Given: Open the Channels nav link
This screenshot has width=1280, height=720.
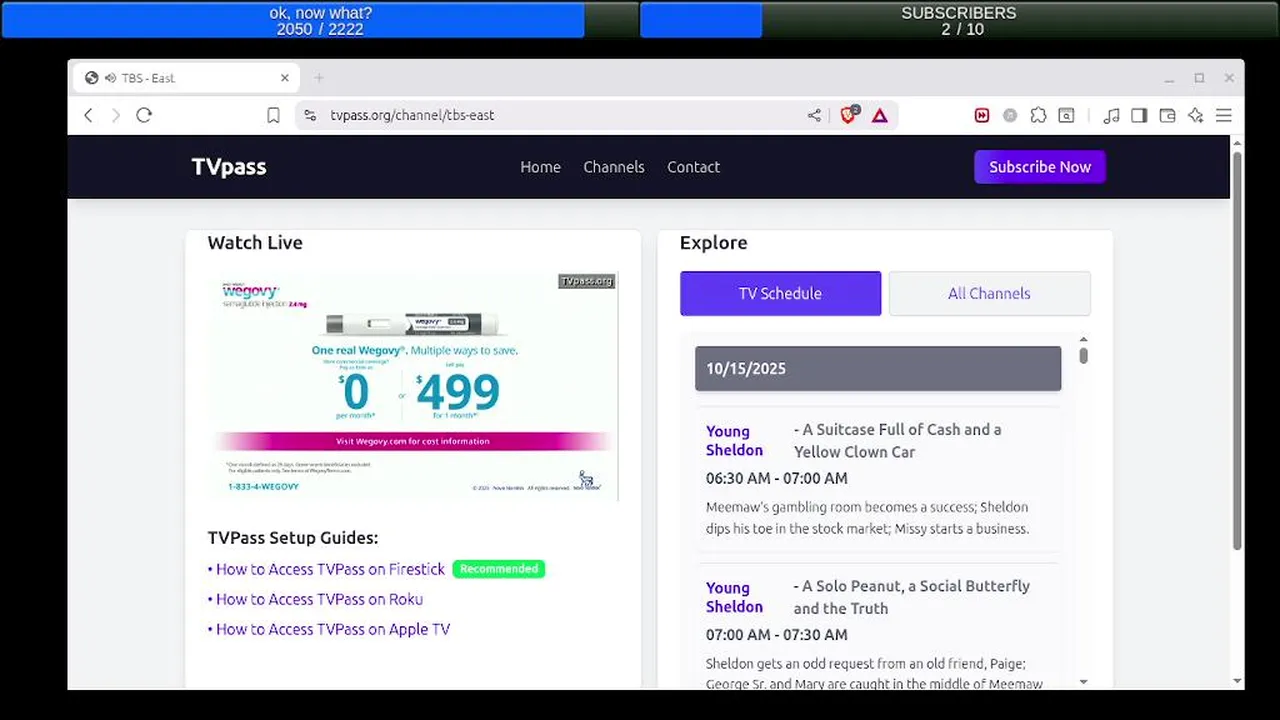Looking at the screenshot, I should [614, 167].
